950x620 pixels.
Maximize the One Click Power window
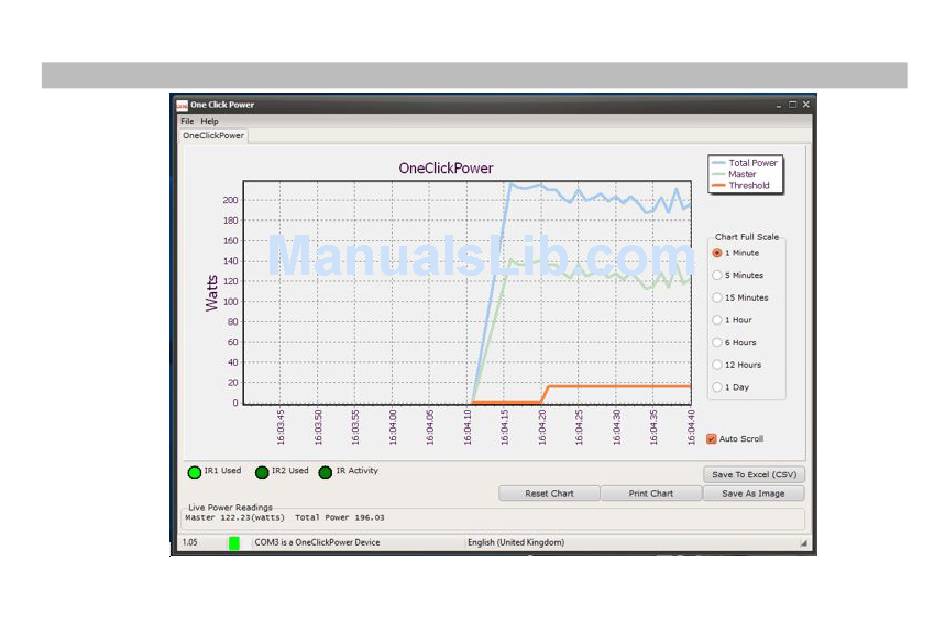tap(792, 104)
